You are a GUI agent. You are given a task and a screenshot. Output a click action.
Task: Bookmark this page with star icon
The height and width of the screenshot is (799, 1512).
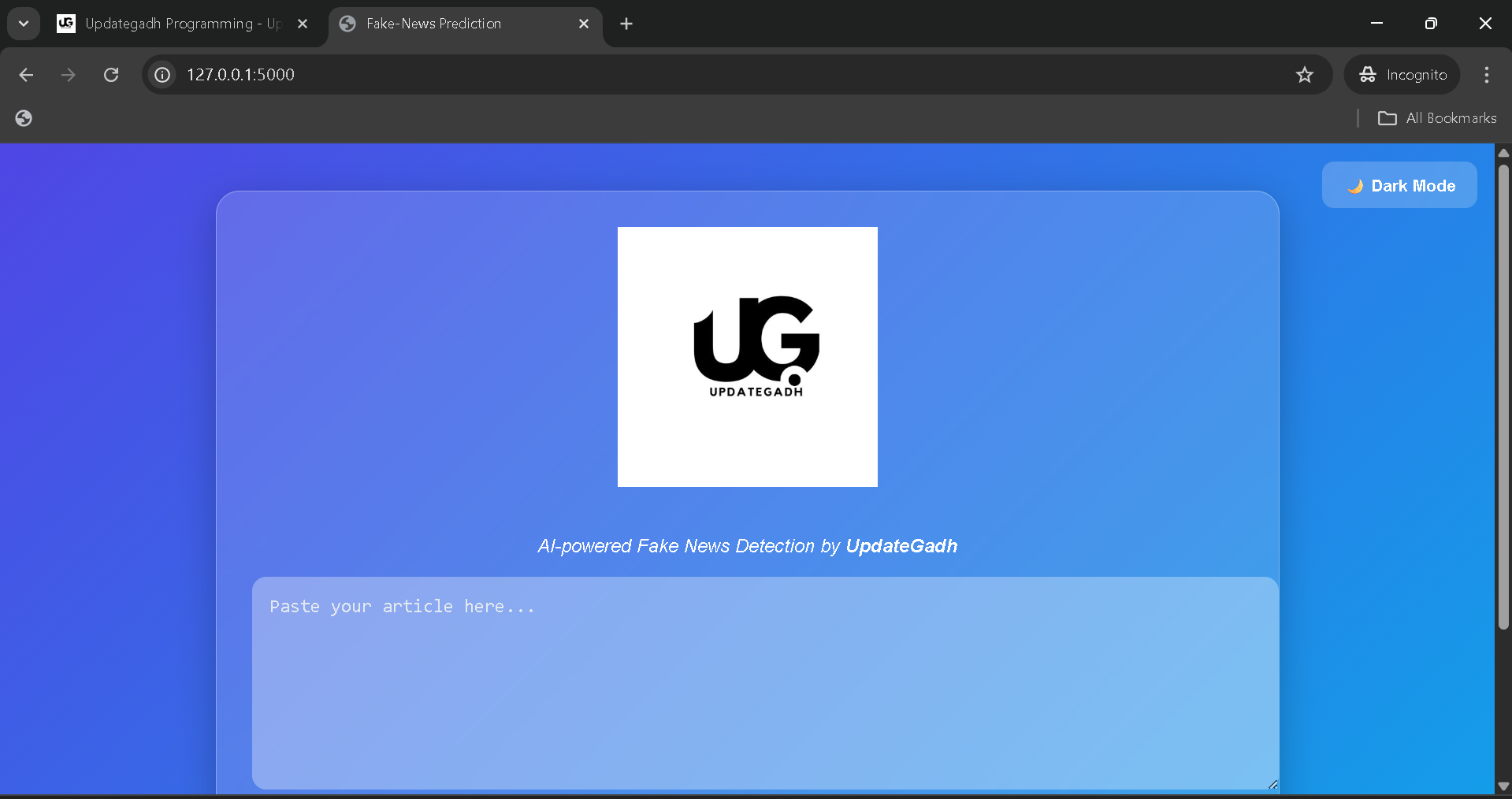point(1305,75)
